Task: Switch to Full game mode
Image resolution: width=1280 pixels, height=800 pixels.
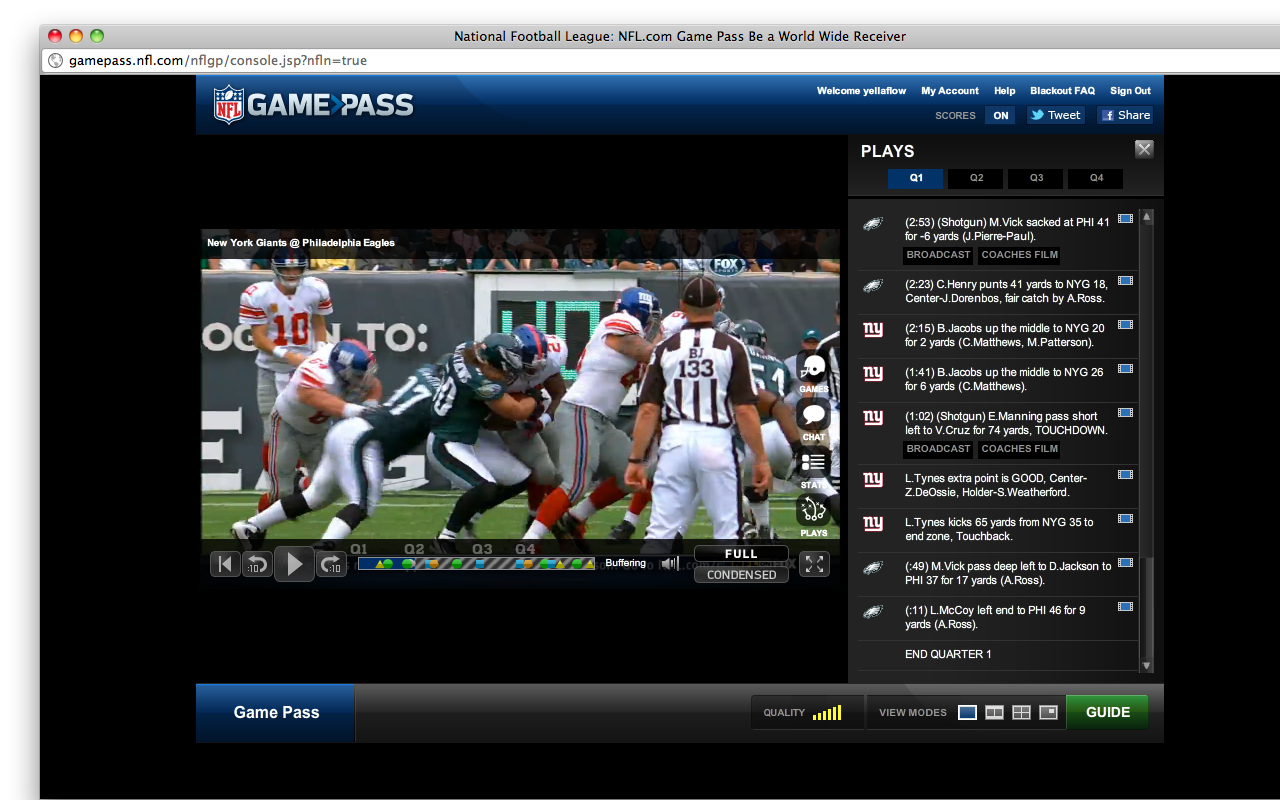Action: tap(741, 554)
